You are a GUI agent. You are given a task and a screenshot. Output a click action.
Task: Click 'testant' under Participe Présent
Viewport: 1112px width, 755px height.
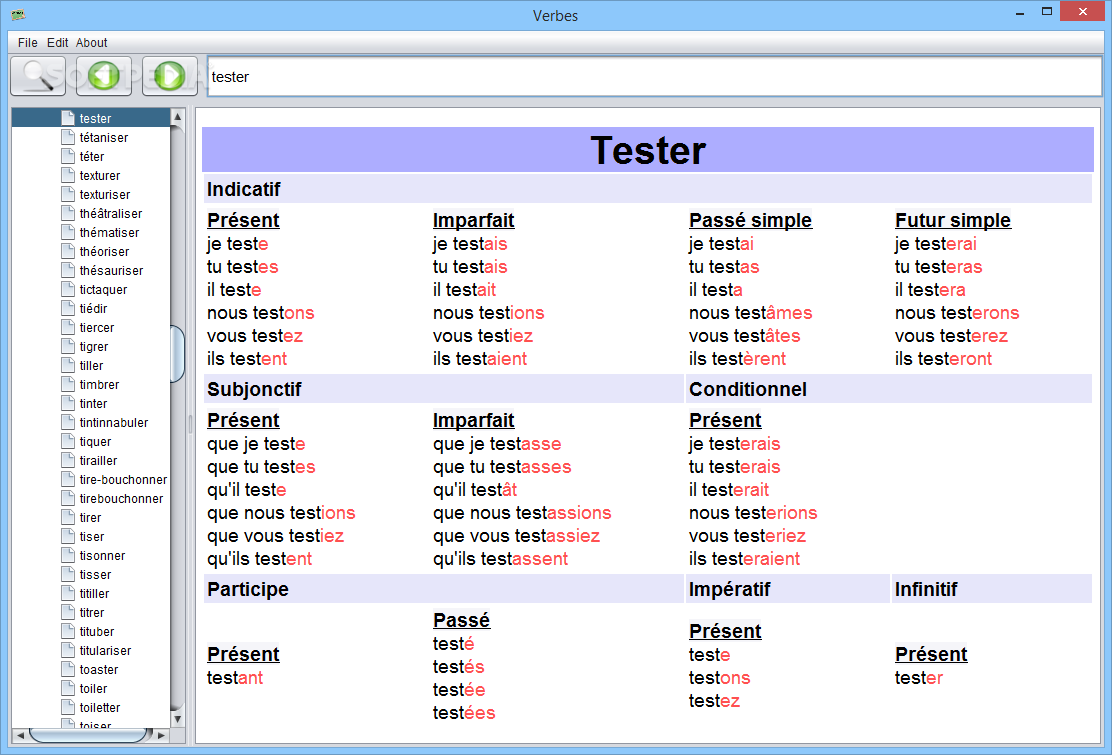tap(235, 678)
